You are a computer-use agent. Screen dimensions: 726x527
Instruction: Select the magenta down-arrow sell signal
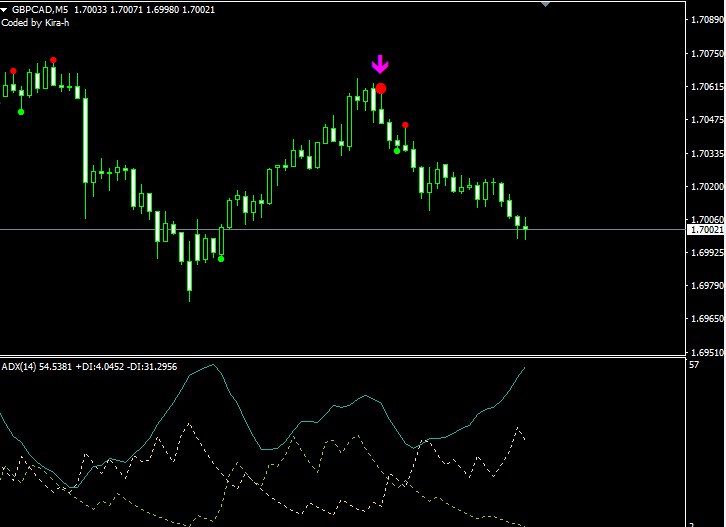[380, 64]
